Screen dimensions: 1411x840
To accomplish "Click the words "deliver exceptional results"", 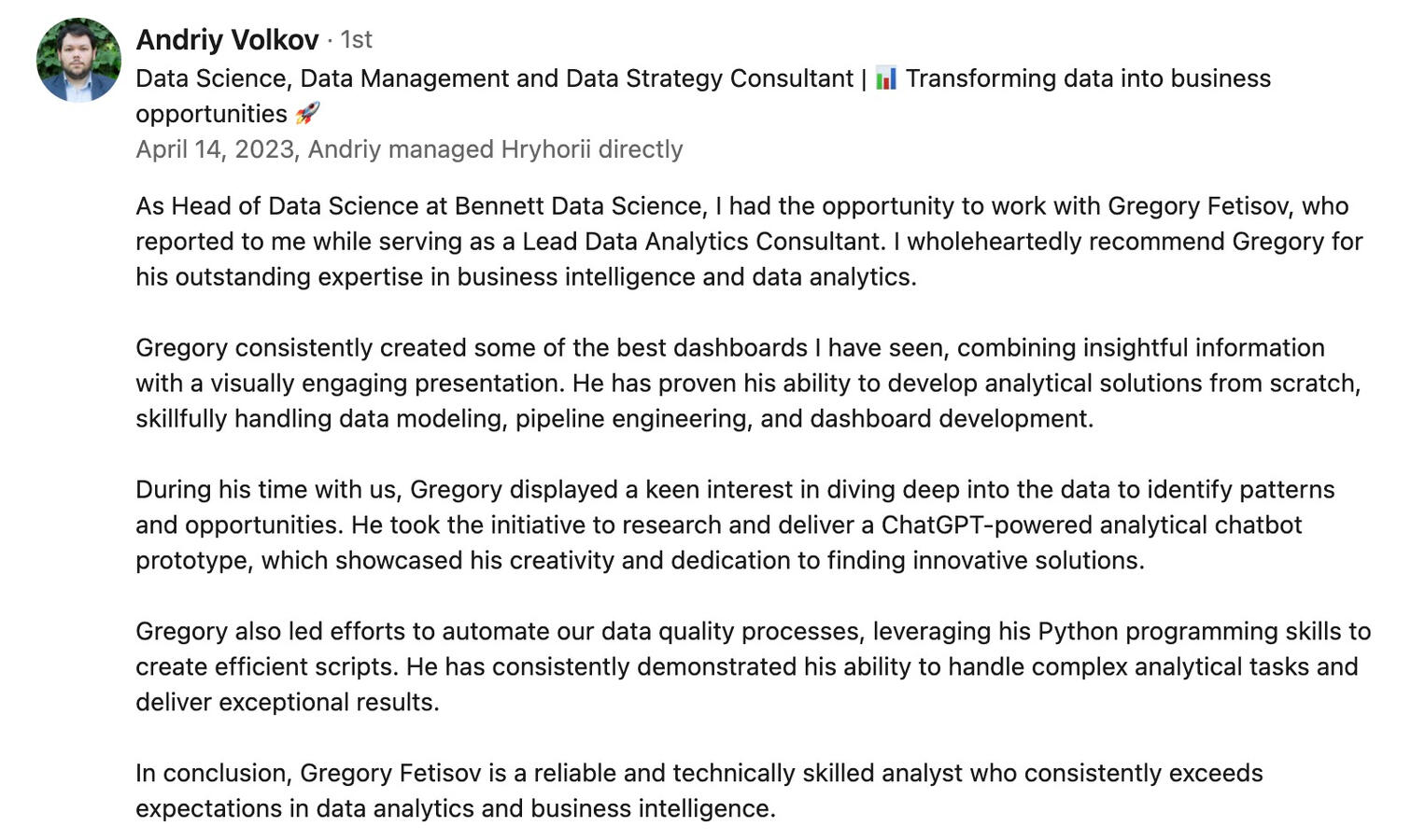I will pos(286,703).
